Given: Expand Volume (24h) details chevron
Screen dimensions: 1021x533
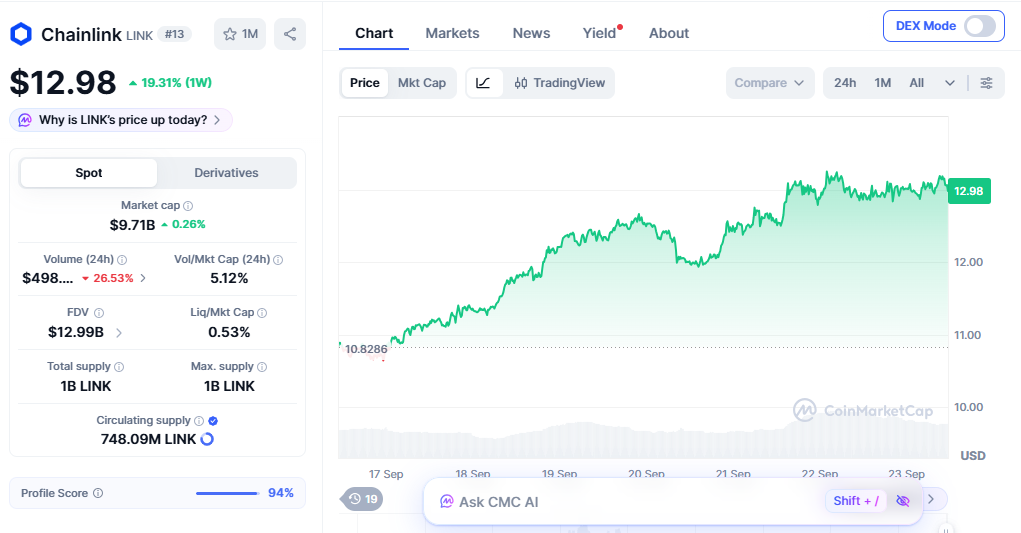Looking at the screenshot, I should tap(143, 279).
